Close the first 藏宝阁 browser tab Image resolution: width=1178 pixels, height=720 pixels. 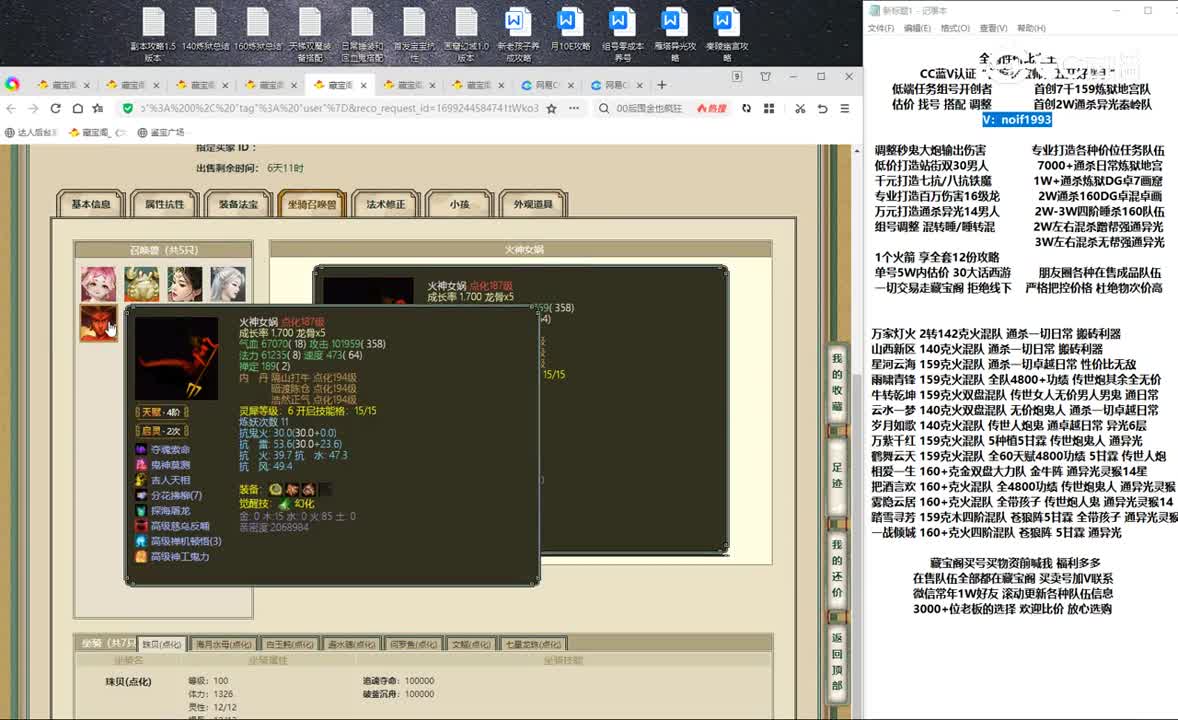tap(86, 85)
